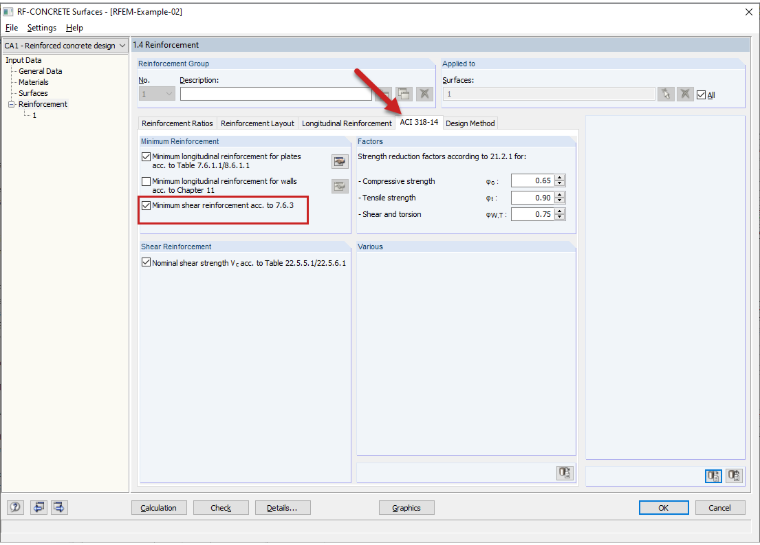Click the Cancel button
This screenshot has width=760, height=545.
tap(720, 508)
